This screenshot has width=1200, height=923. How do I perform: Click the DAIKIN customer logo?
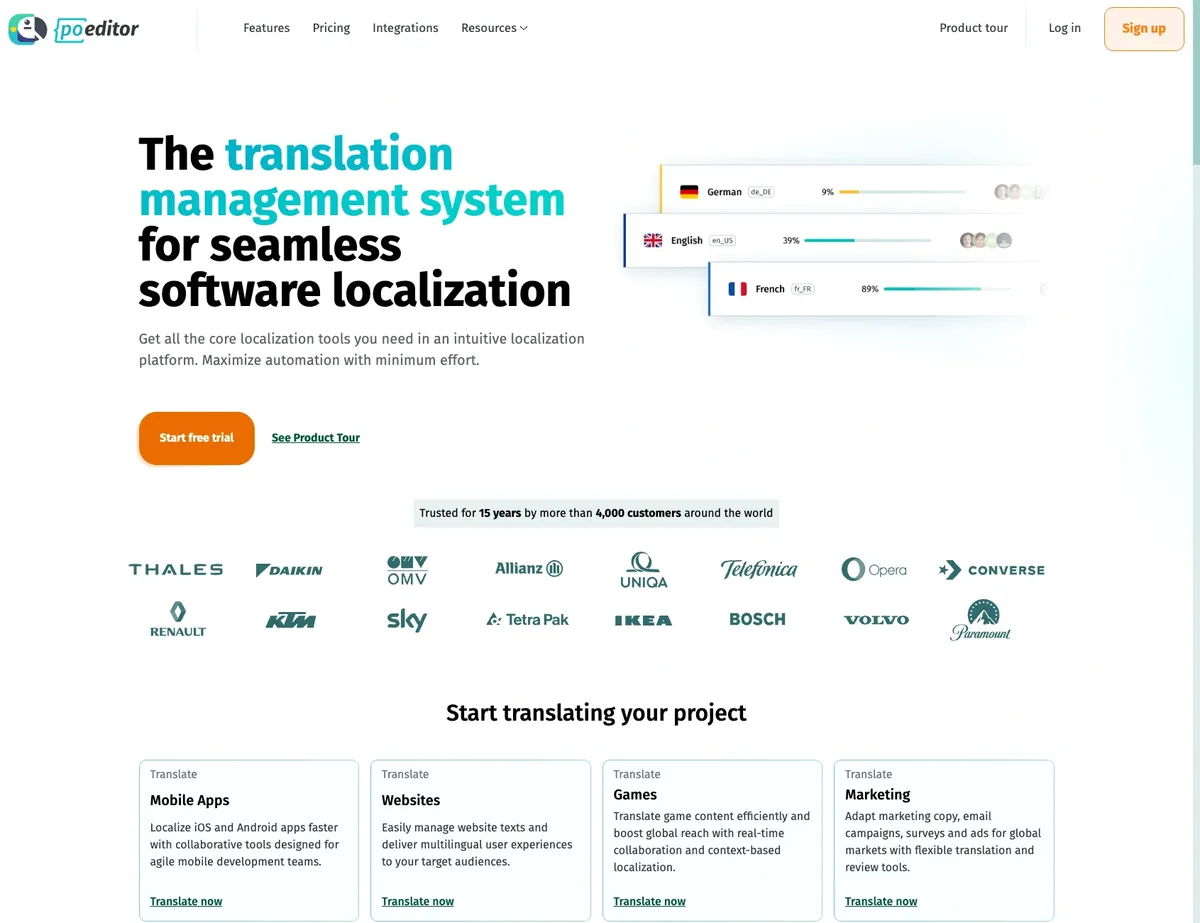coord(289,570)
